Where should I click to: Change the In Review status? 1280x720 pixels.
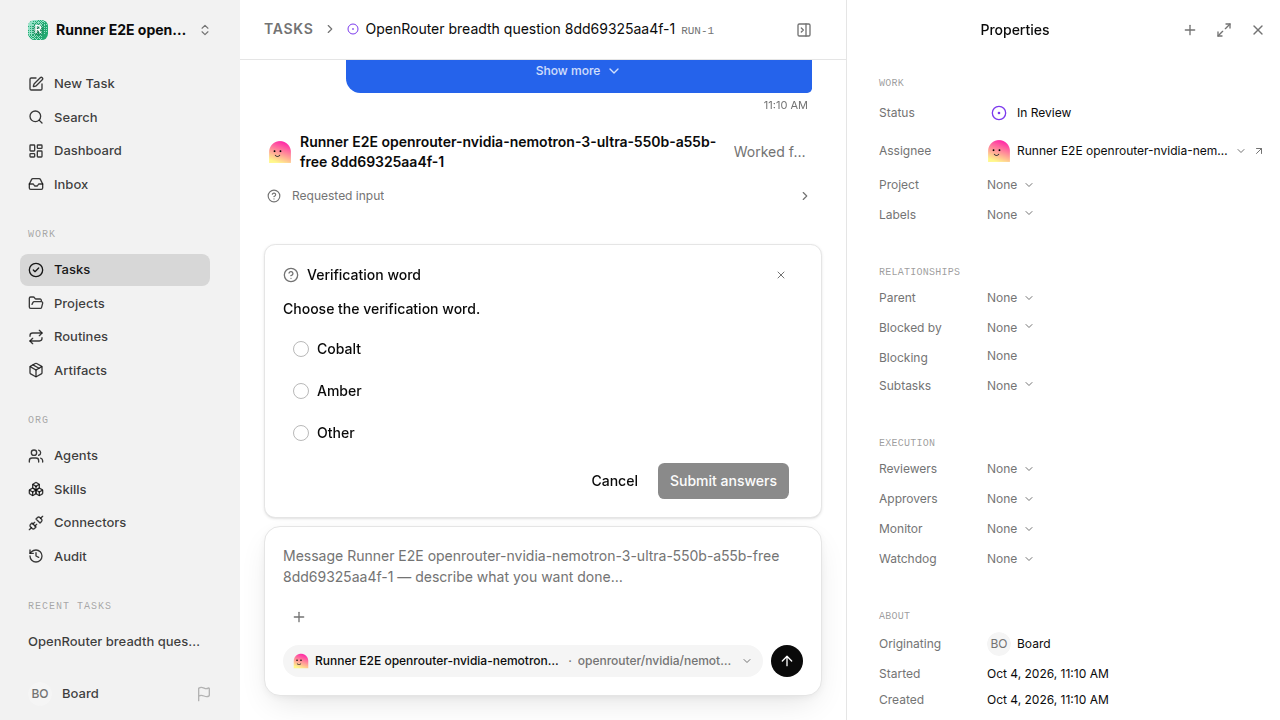click(x=1031, y=113)
